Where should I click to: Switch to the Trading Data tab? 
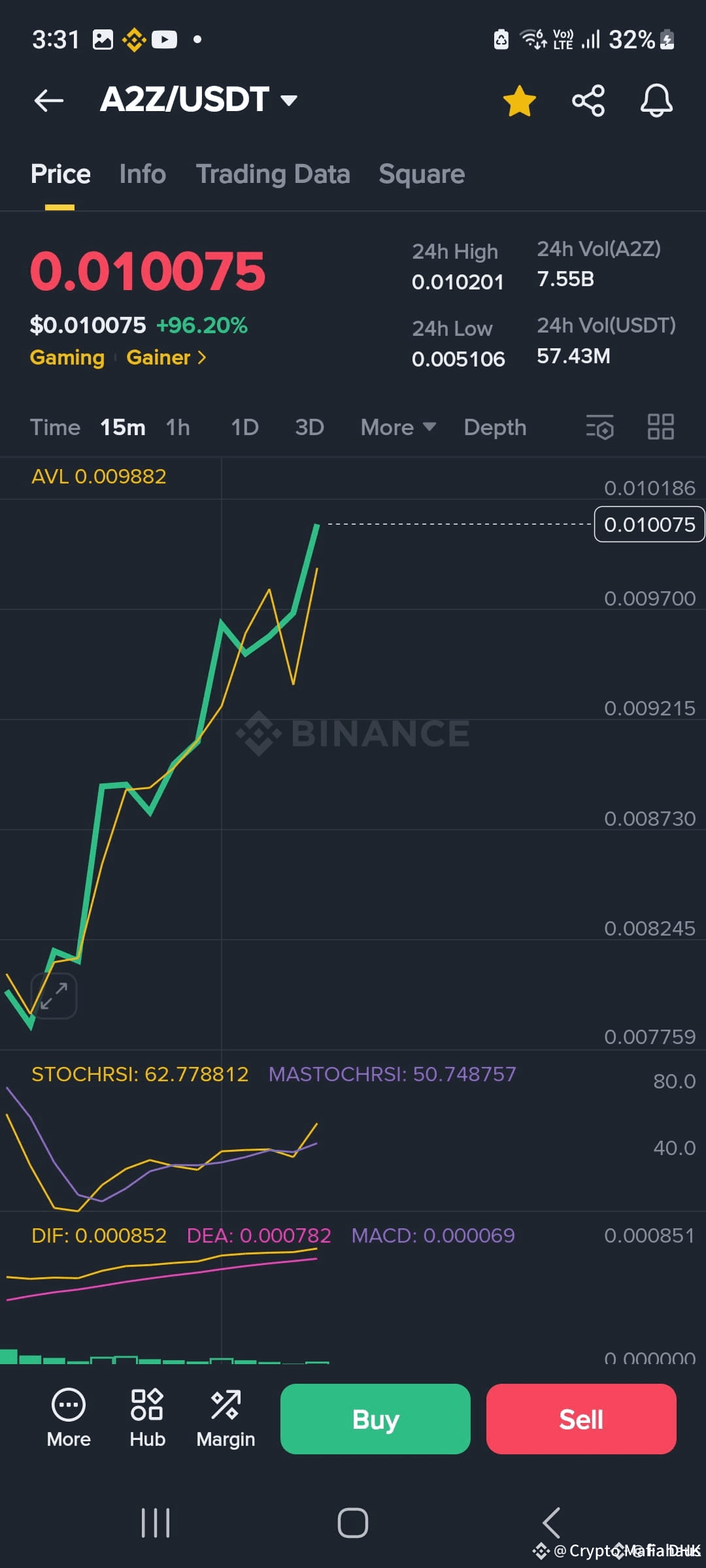[273, 174]
